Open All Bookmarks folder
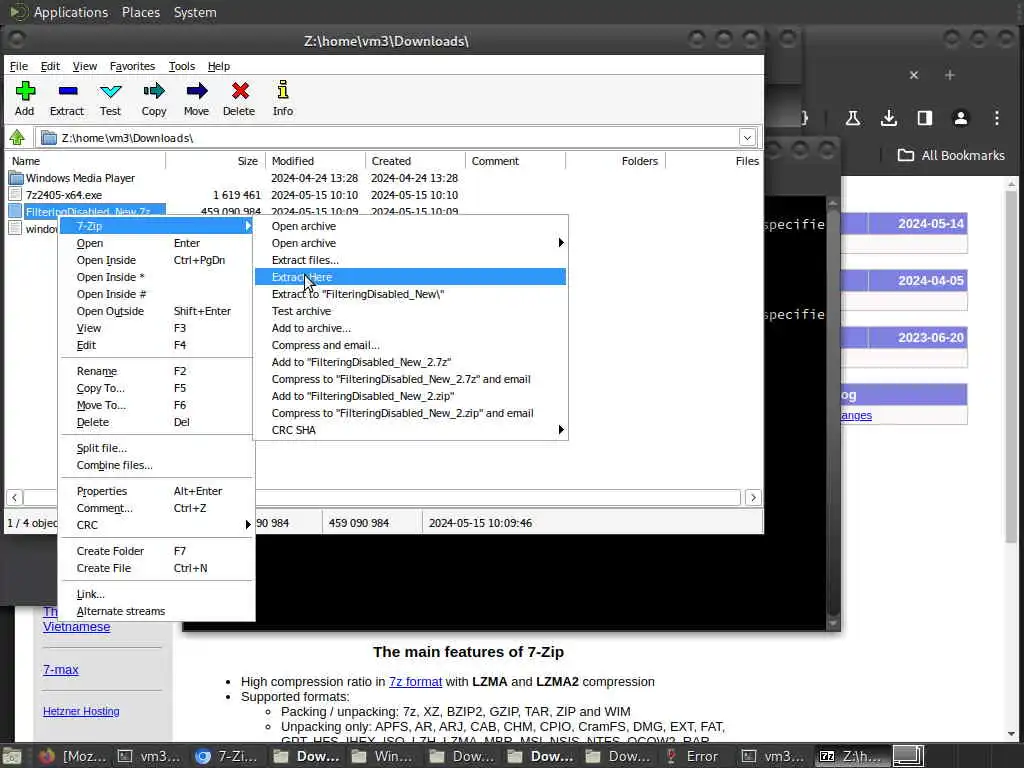This screenshot has height=768, width=1024. (951, 155)
